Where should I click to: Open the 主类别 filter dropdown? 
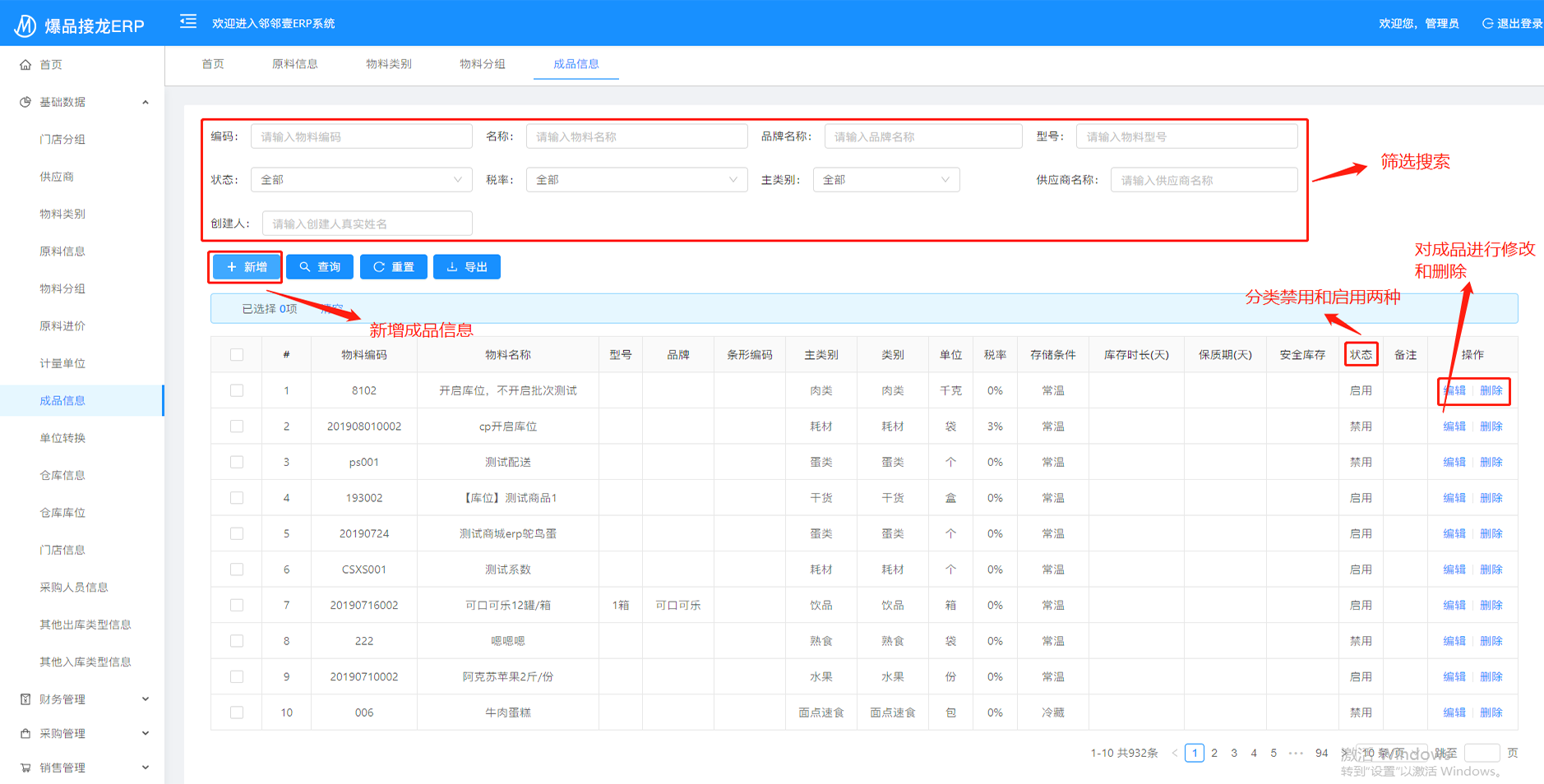tap(886, 179)
